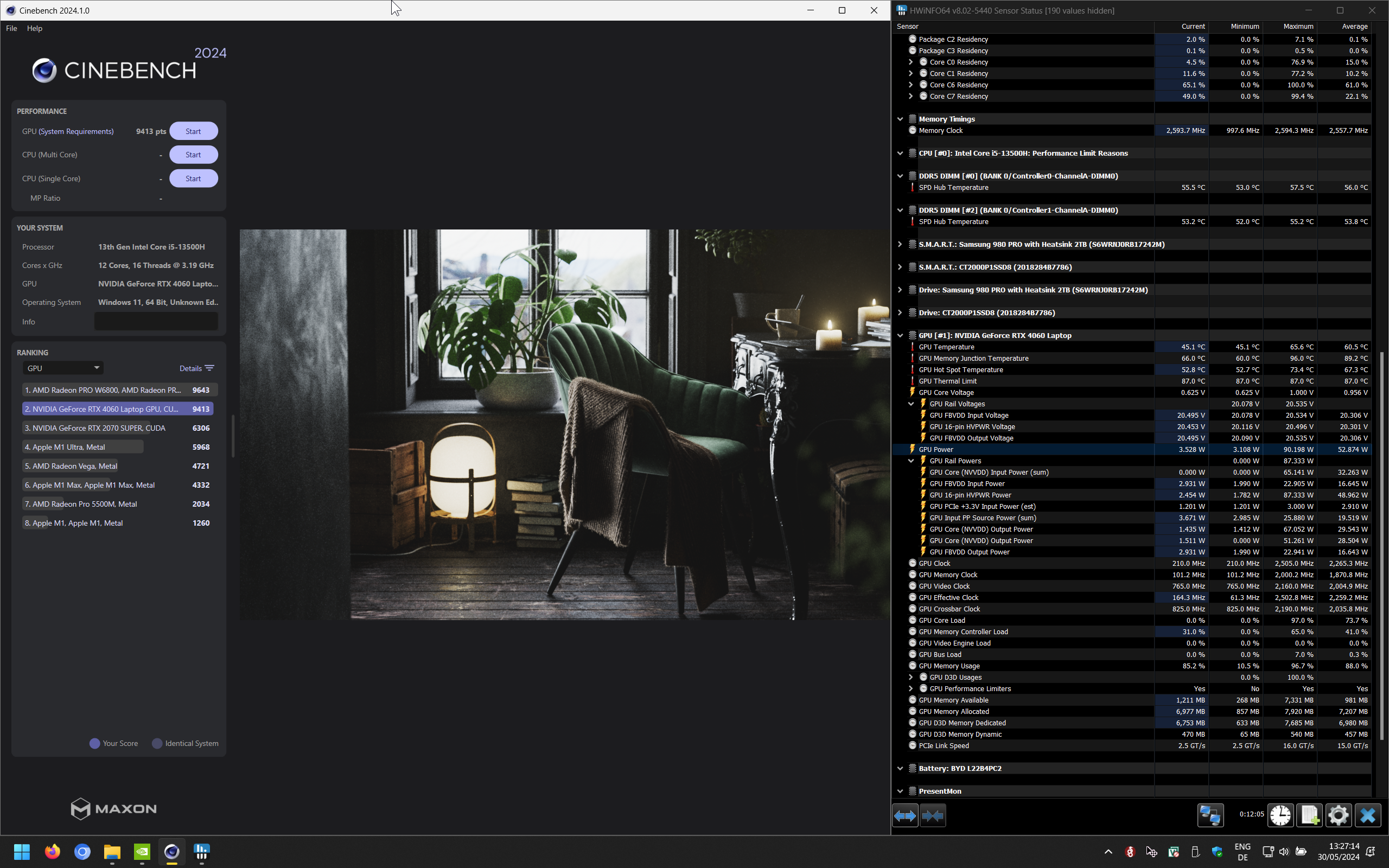Open HWiNFO sensor settings gear icon

tap(1338, 815)
